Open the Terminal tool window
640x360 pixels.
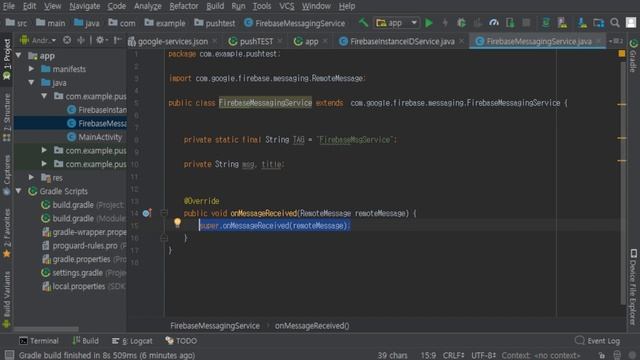pos(39,340)
